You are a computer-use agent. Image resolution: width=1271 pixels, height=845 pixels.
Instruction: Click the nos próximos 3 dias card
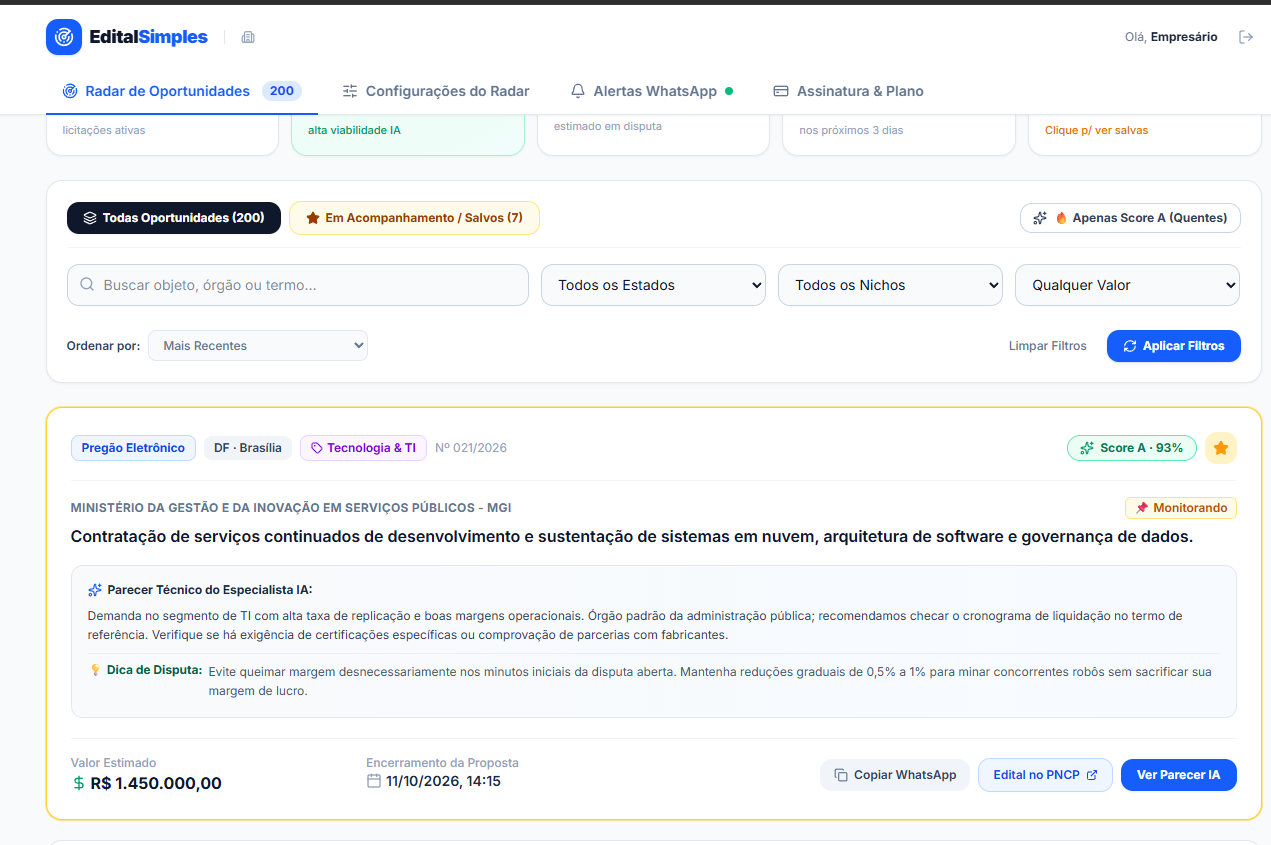point(899,135)
